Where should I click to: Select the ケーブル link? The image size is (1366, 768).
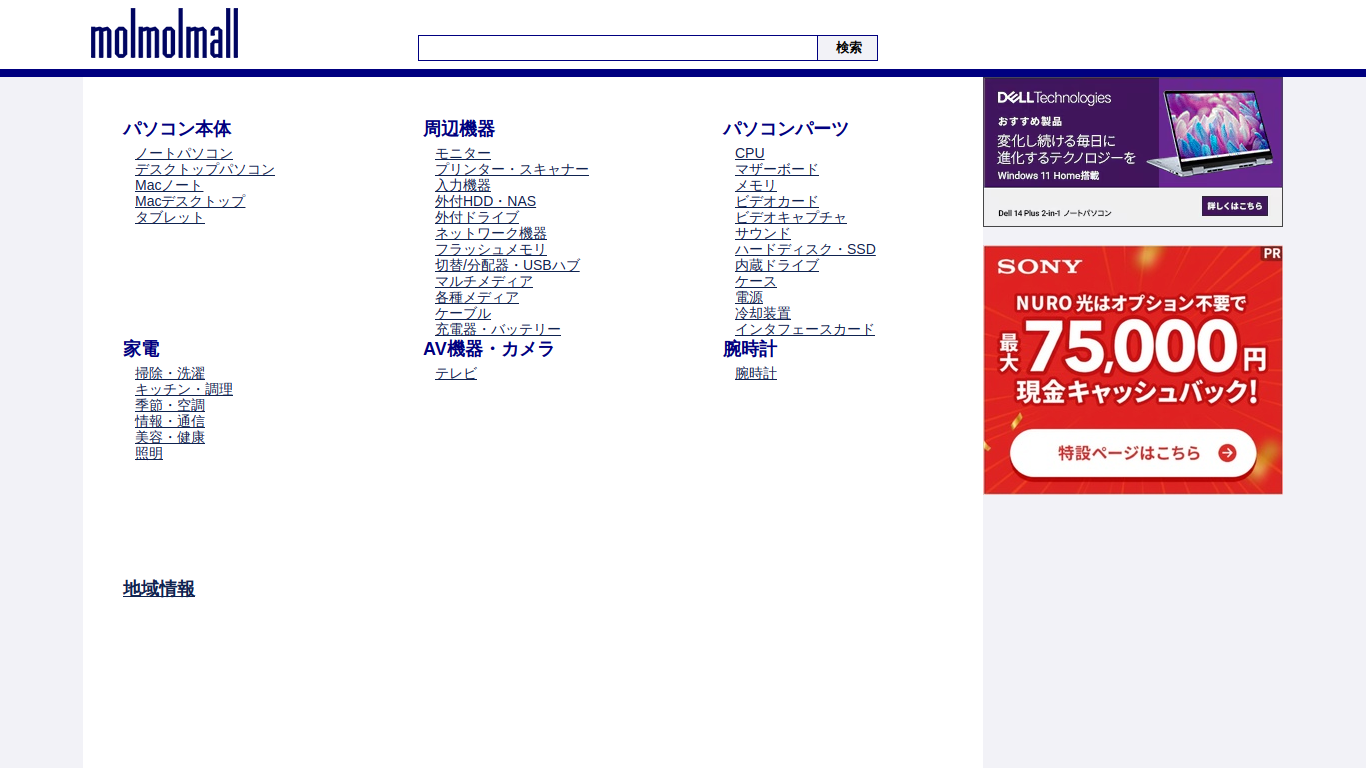[x=463, y=313]
